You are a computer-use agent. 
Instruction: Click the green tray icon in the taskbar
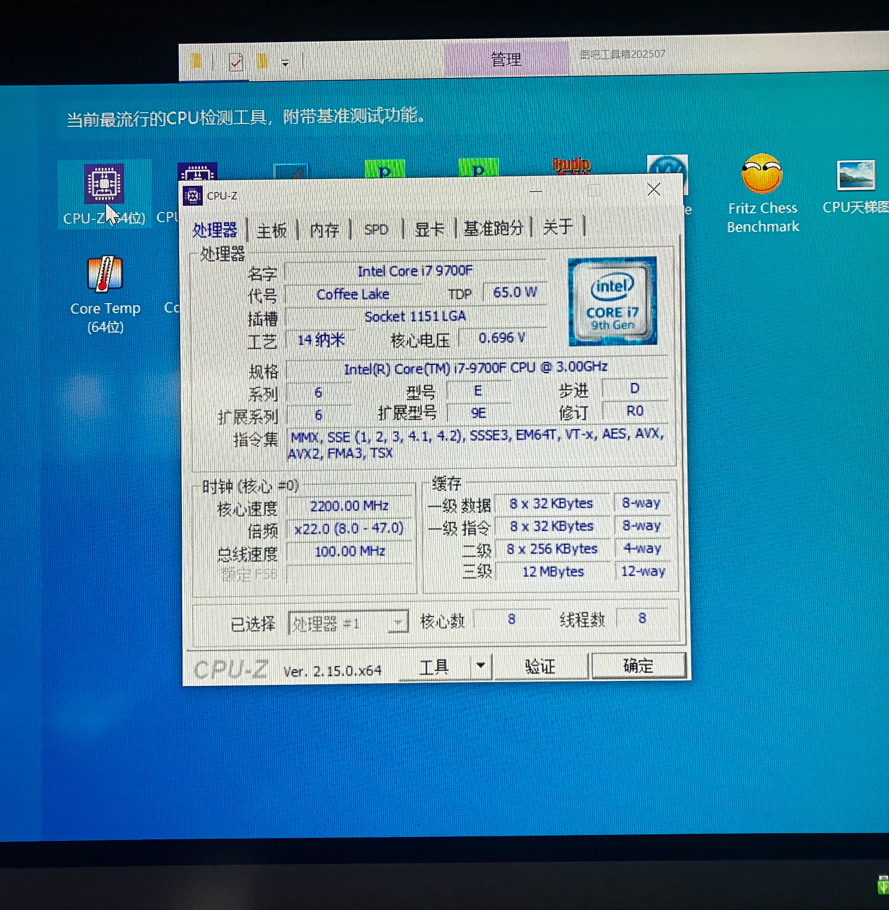pos(883,884)
